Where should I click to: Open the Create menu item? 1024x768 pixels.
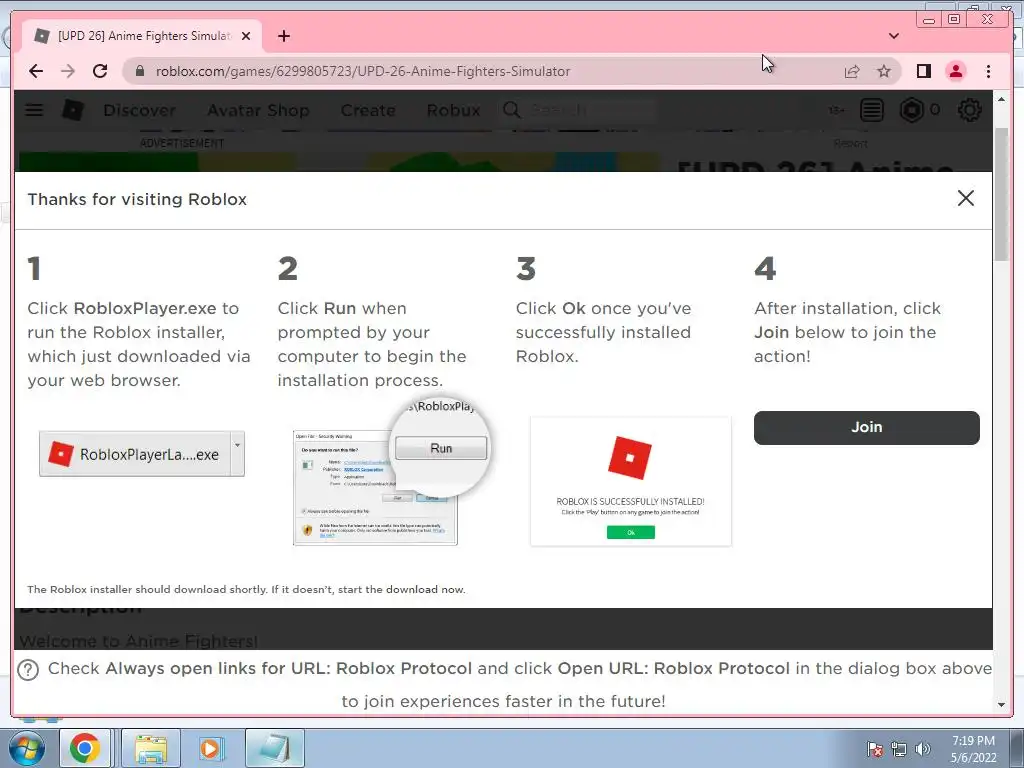point(368,110)
